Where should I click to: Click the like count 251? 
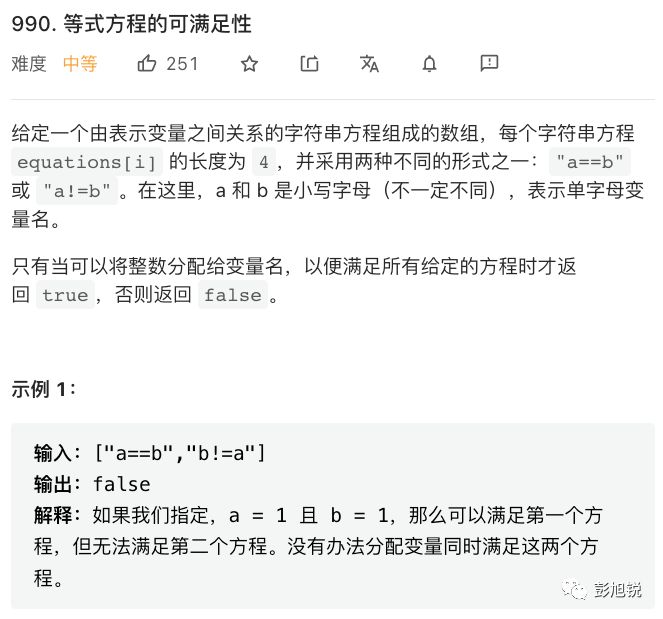click(182, 64)
